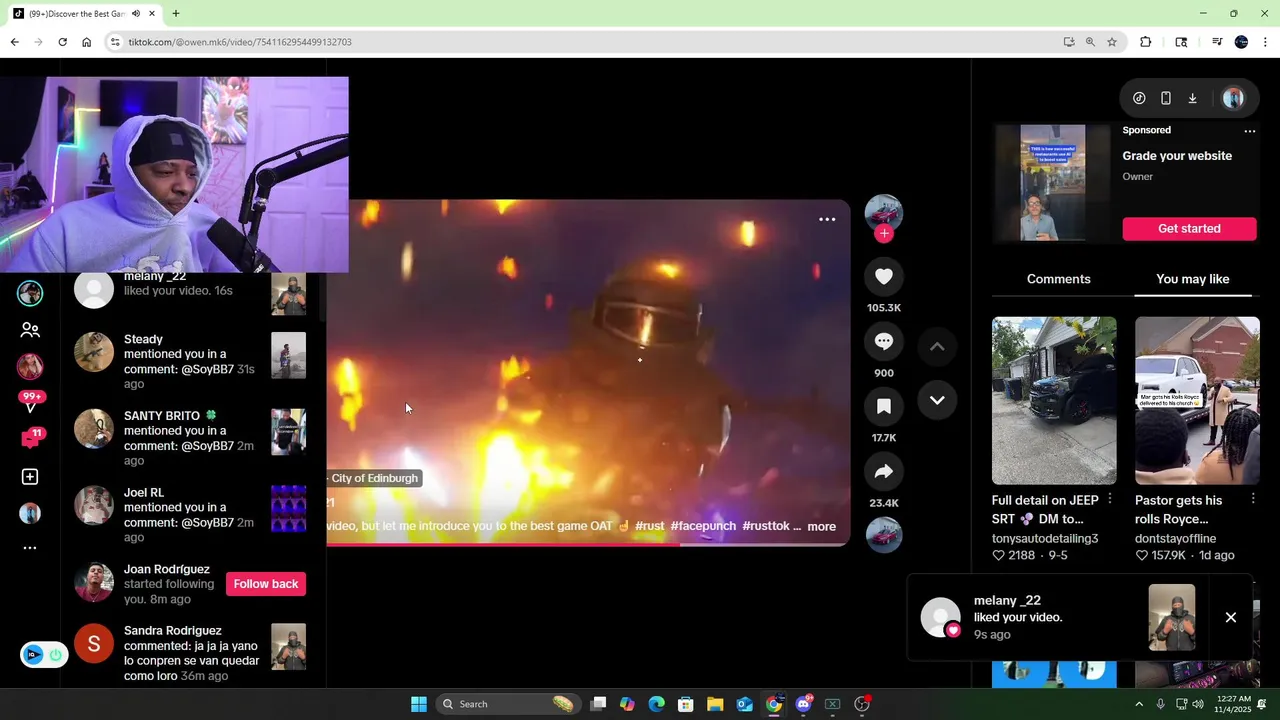Open options for 'Full detail on JEEP SRT' card

coord(1109,499)
